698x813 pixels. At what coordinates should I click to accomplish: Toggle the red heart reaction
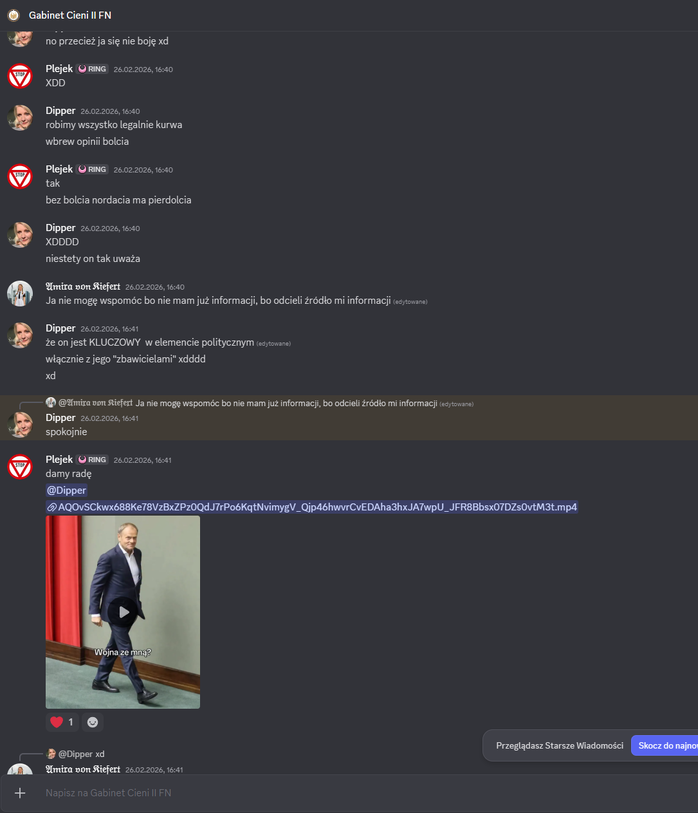point(62,722)
